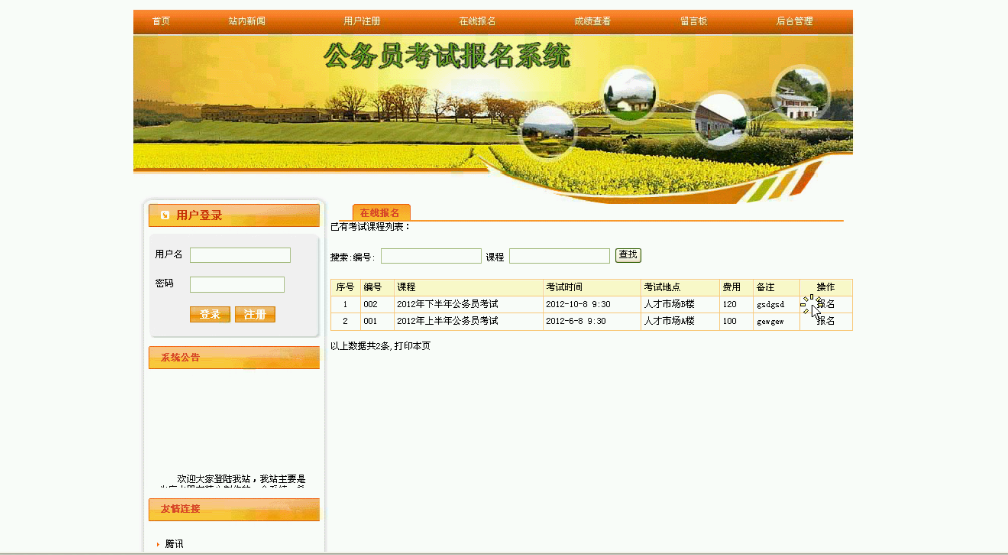Screen dimensions: 1008x555
Task: Click the 2012-6-8 9:30 exam time
Action: (575, 321)
